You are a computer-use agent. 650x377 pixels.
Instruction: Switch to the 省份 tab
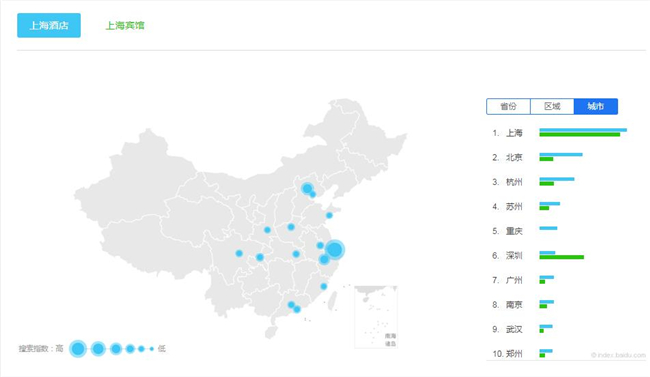pos(508,107)
